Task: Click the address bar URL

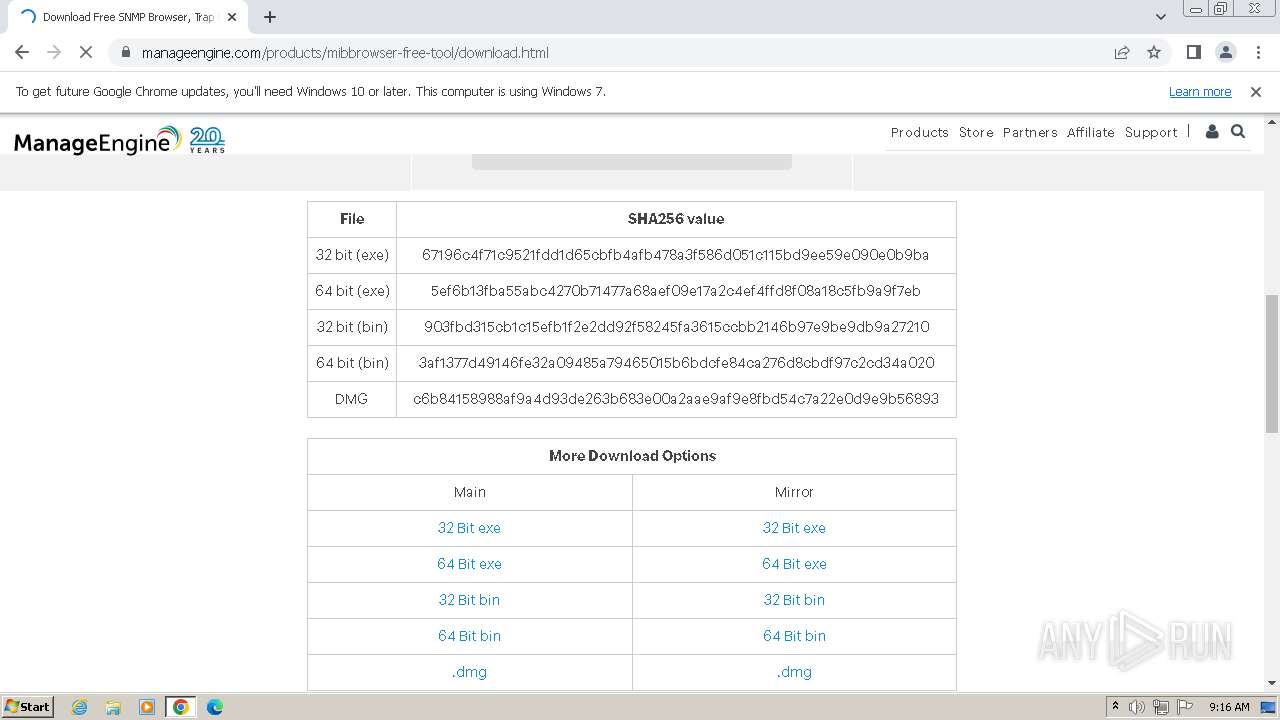Action: [345, 53]
